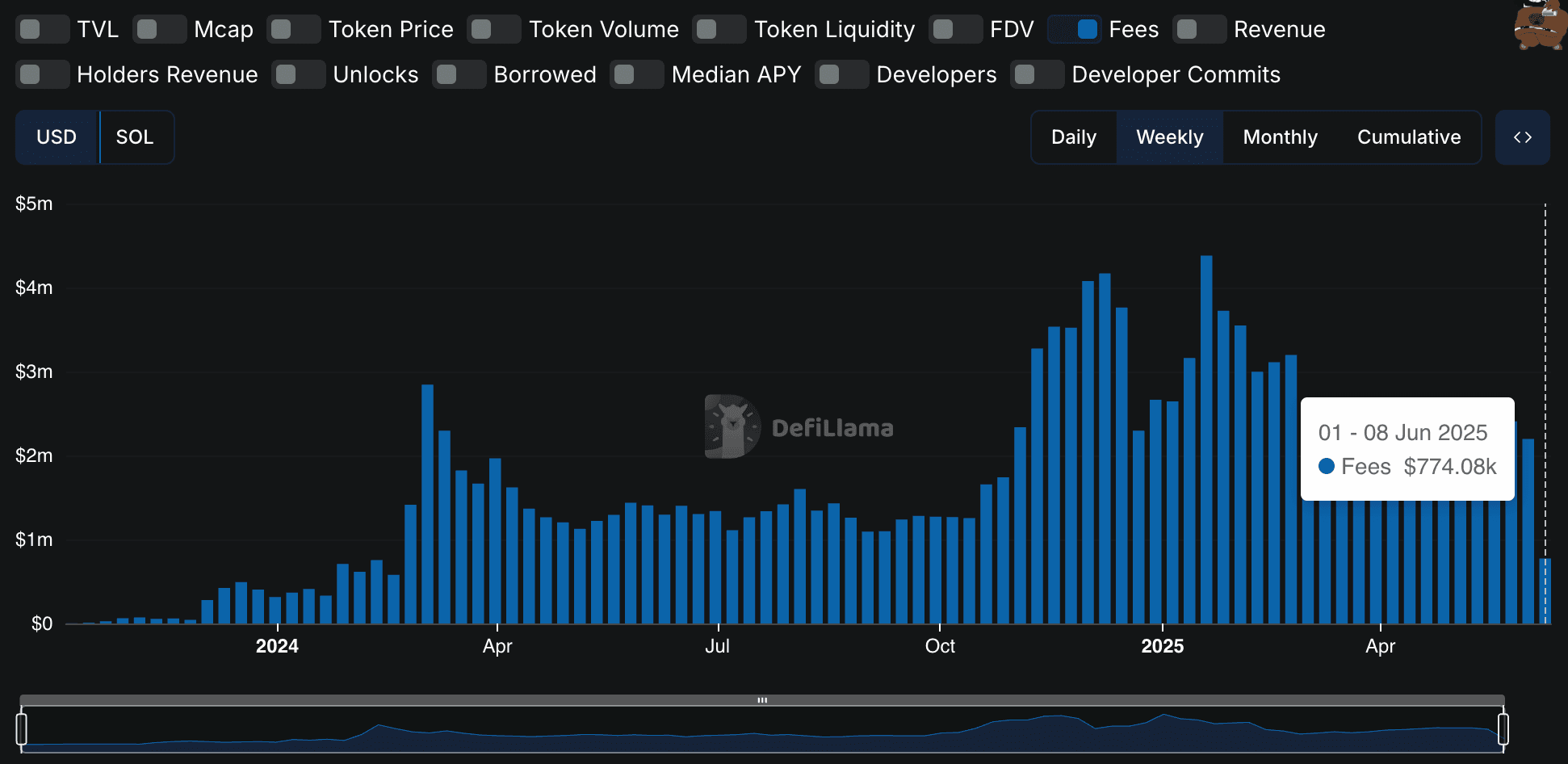
Task: Disable the Fees toggle
Action: [1074, 28]
